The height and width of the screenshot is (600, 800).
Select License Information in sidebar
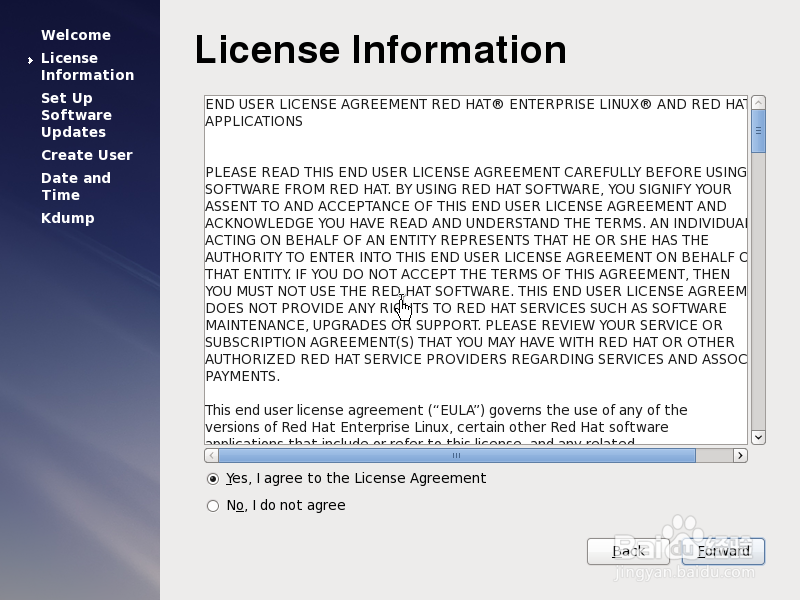point(87,66)
